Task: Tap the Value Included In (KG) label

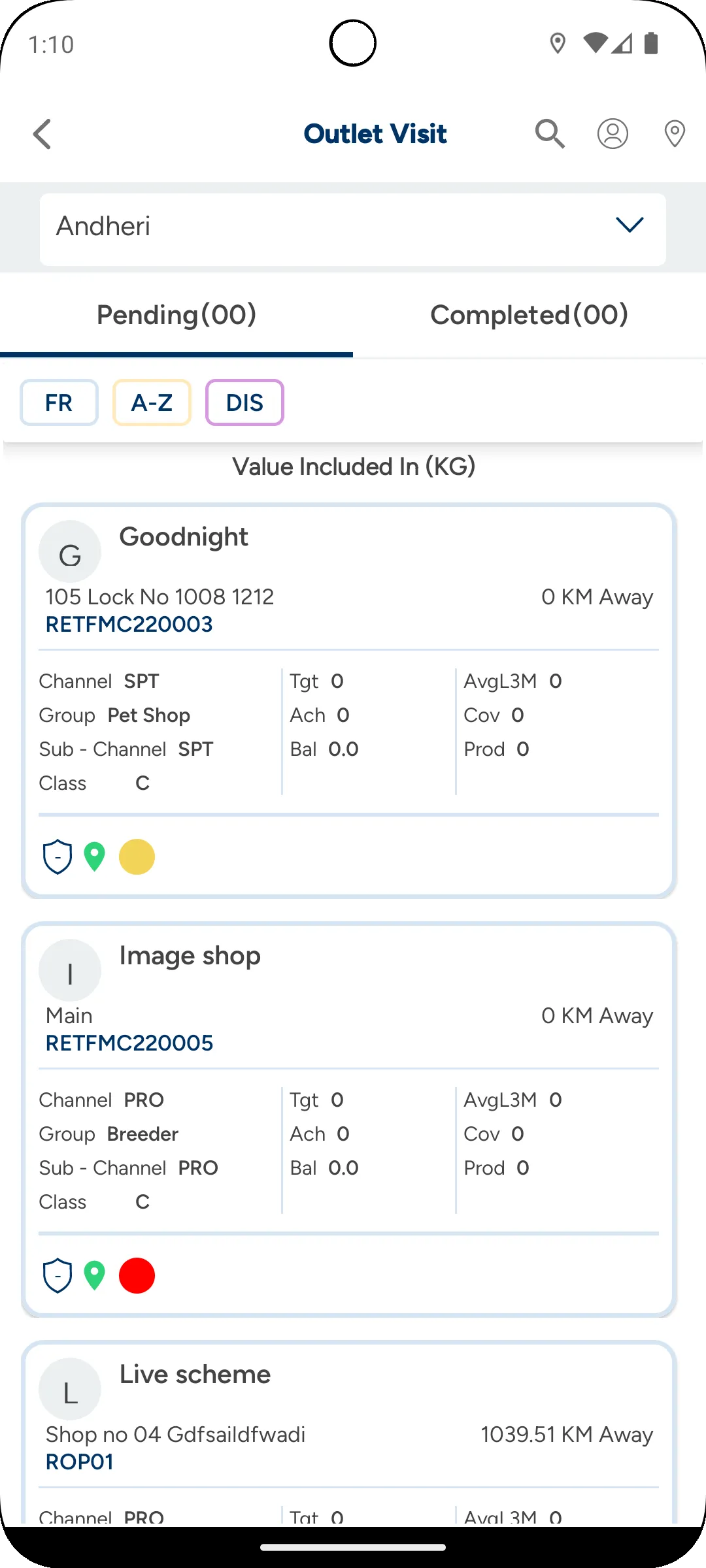Action: 354,466
